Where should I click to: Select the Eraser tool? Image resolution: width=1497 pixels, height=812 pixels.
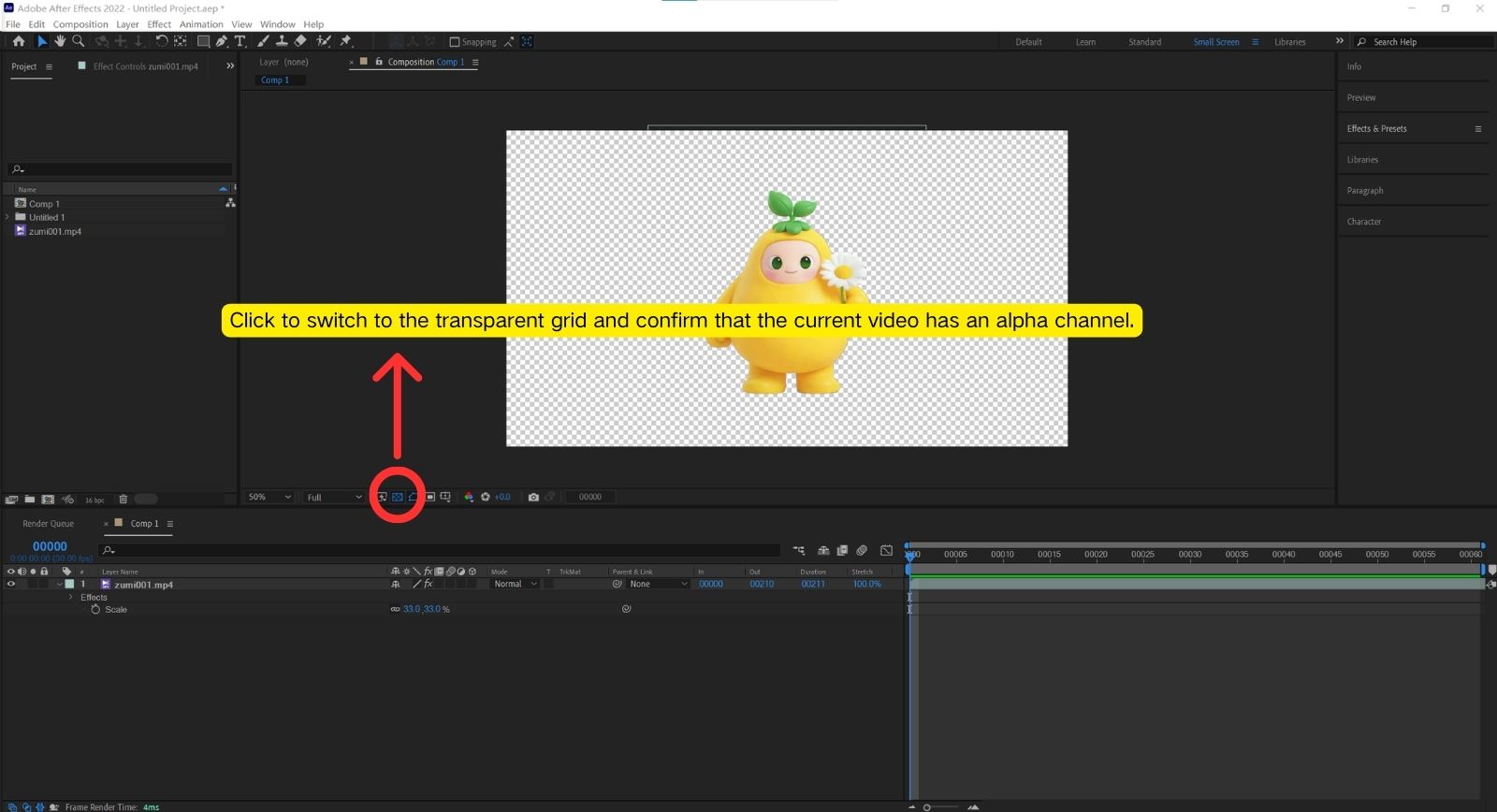[300, 41]
